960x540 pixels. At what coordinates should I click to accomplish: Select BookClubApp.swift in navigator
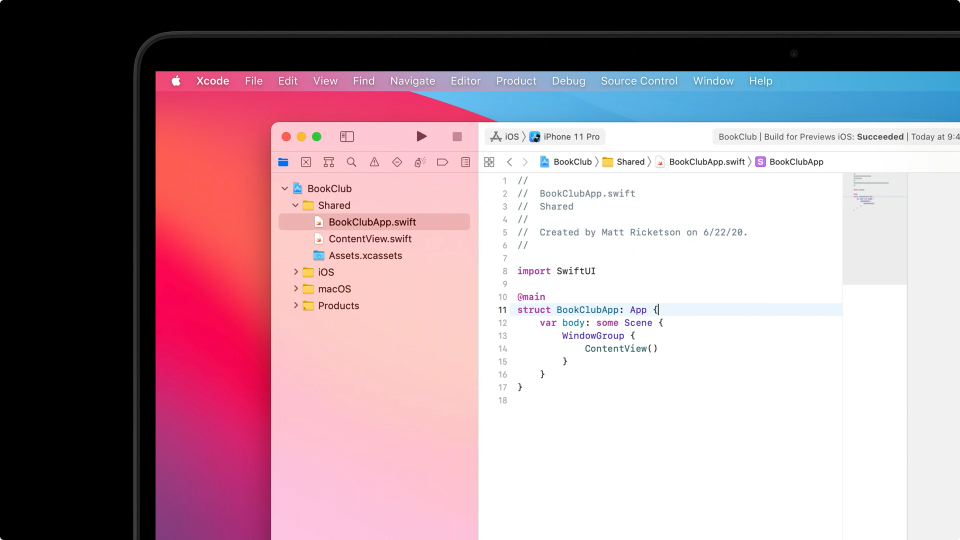tap(375, 222)
